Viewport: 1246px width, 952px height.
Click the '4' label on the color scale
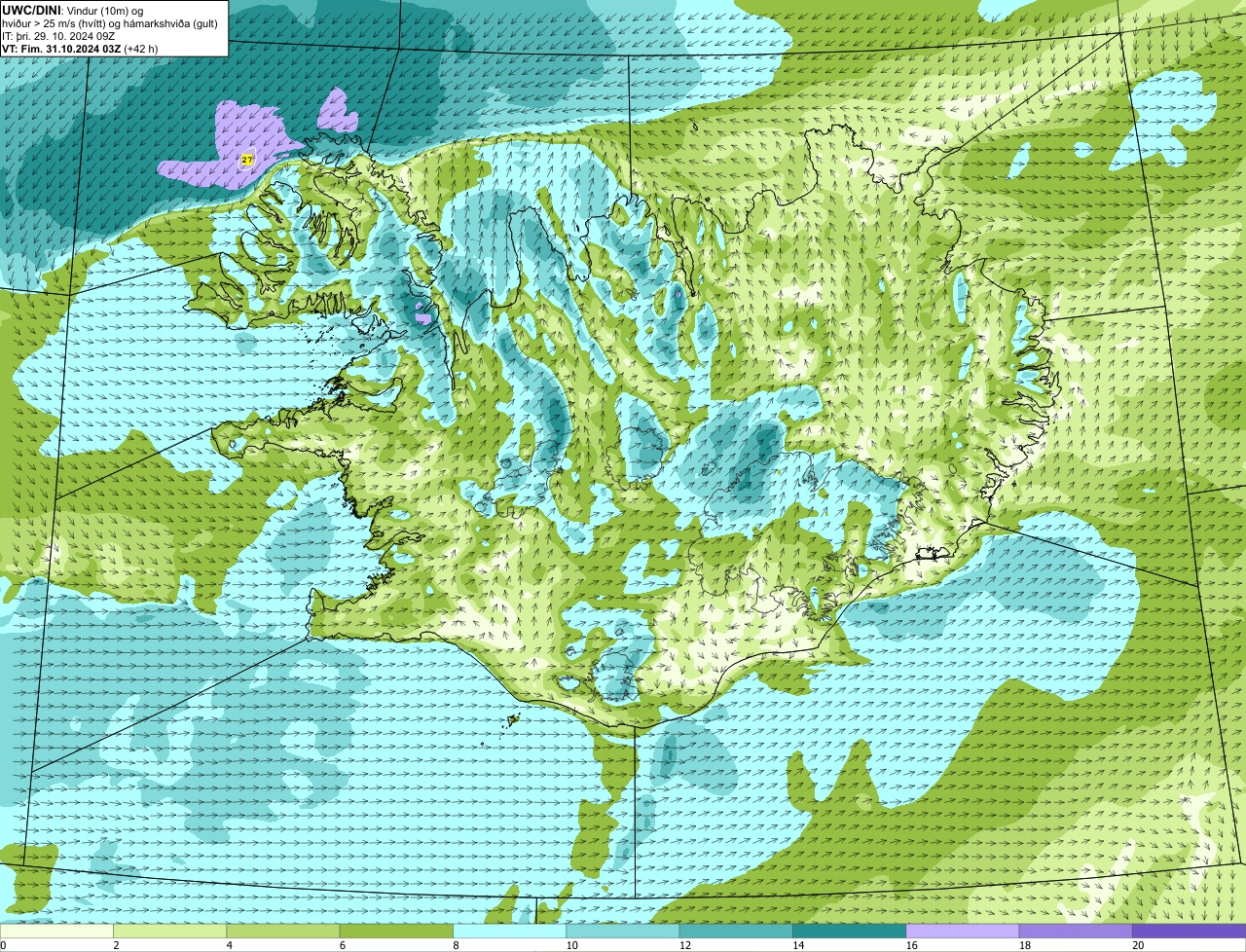[229, 945]
